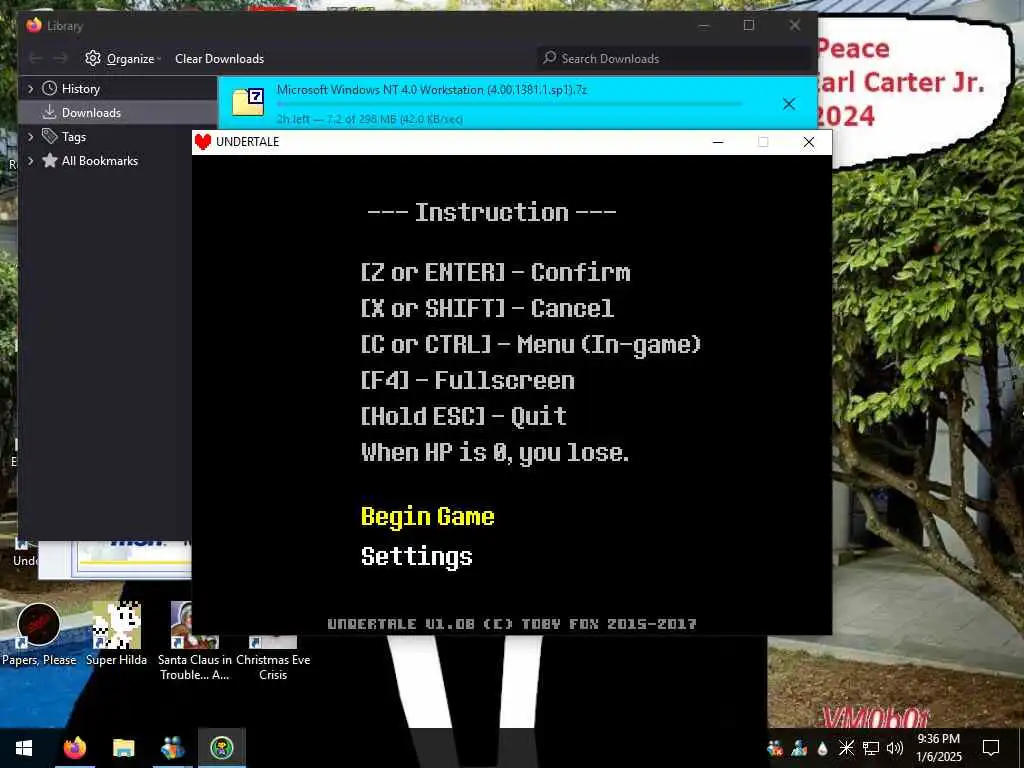Open the Papers, Please desktop shortcut
1024x768 pixels.
39,635
